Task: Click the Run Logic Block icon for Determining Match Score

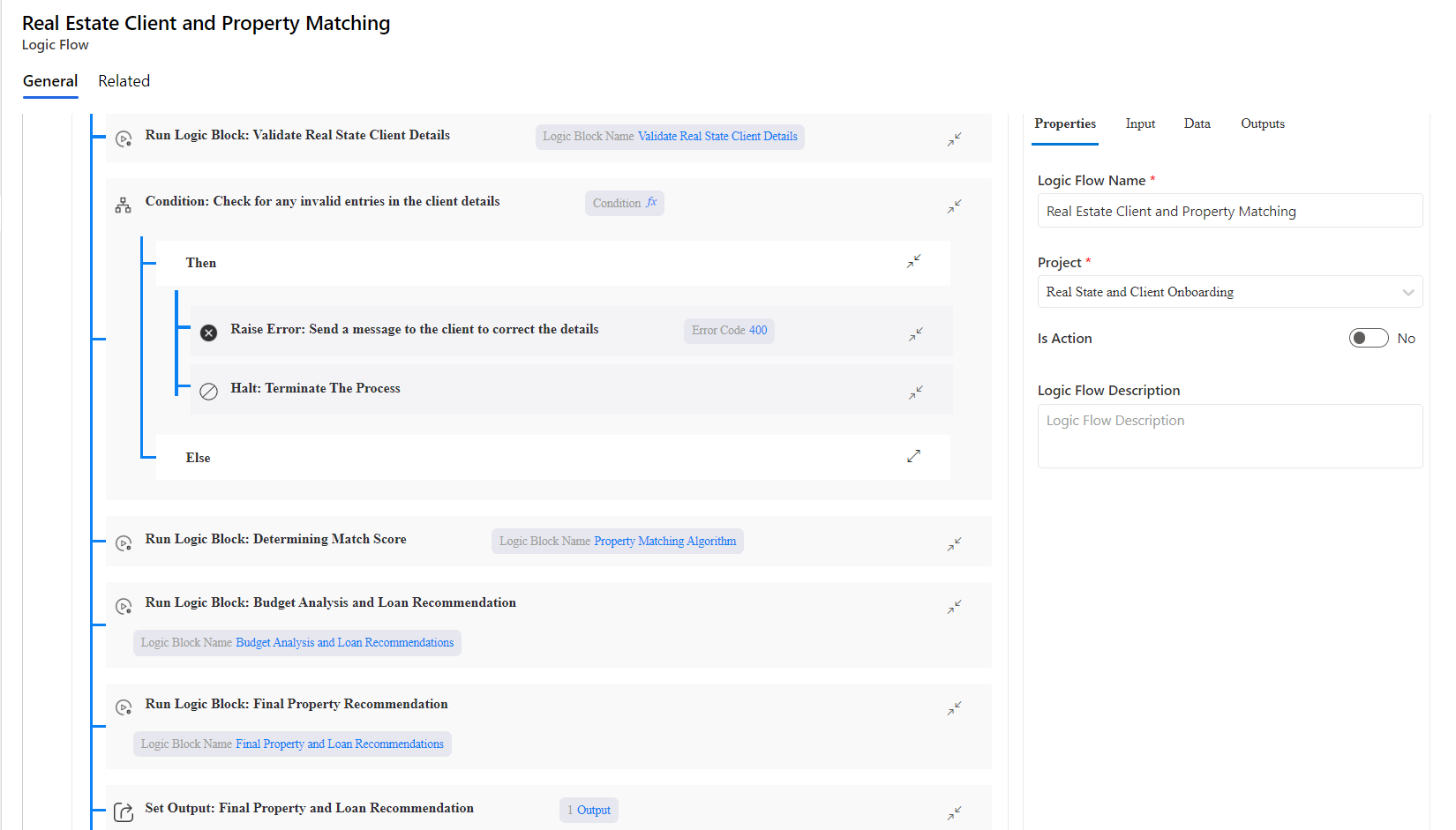Action: coord(124,543)
